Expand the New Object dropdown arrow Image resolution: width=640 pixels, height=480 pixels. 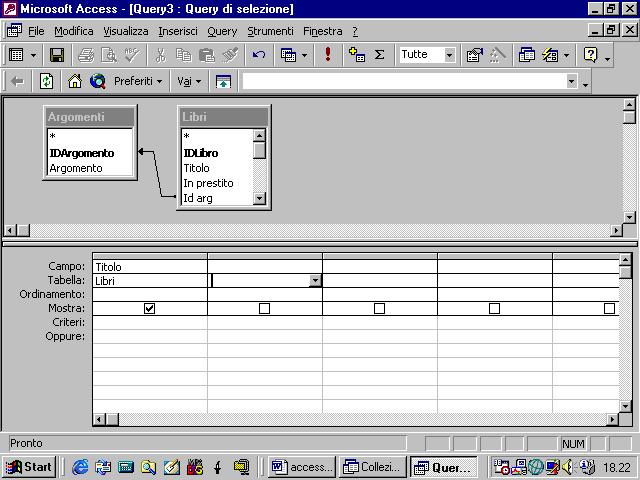[x=567, y=55]
